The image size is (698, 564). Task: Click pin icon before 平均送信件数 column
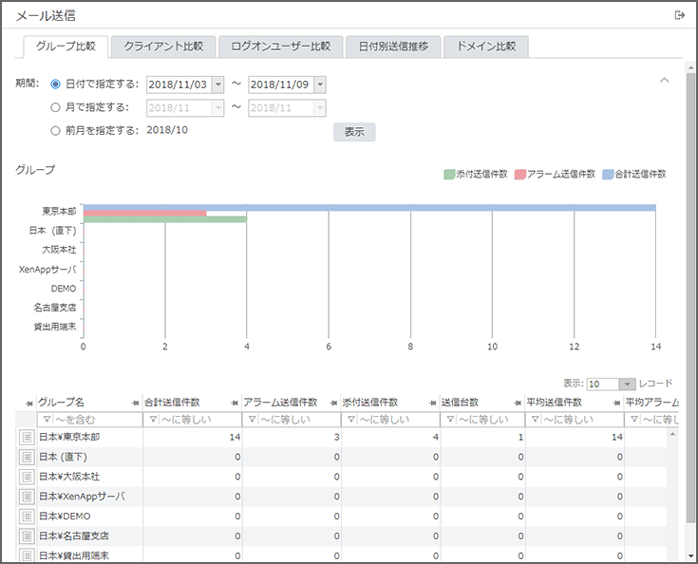(x=518, y=403)
